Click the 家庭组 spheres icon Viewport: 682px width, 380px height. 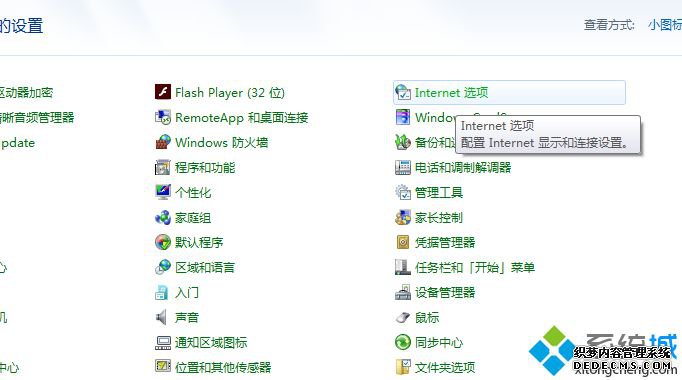click(163, 217)
